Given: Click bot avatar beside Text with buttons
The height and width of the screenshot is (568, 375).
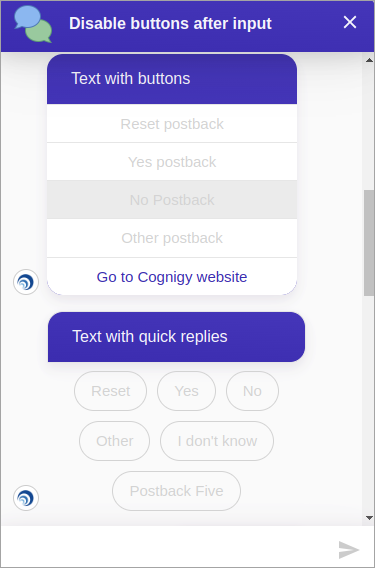Looking at the screenshot, I should [x=26, y=282].
